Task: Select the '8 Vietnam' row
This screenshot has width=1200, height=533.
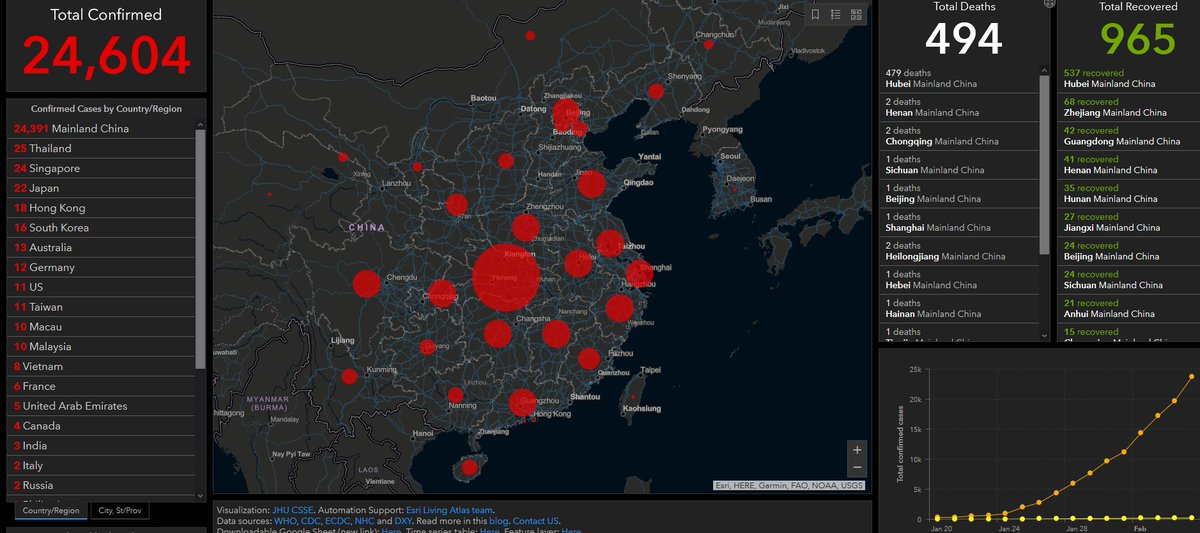Action: pos(101,366)
